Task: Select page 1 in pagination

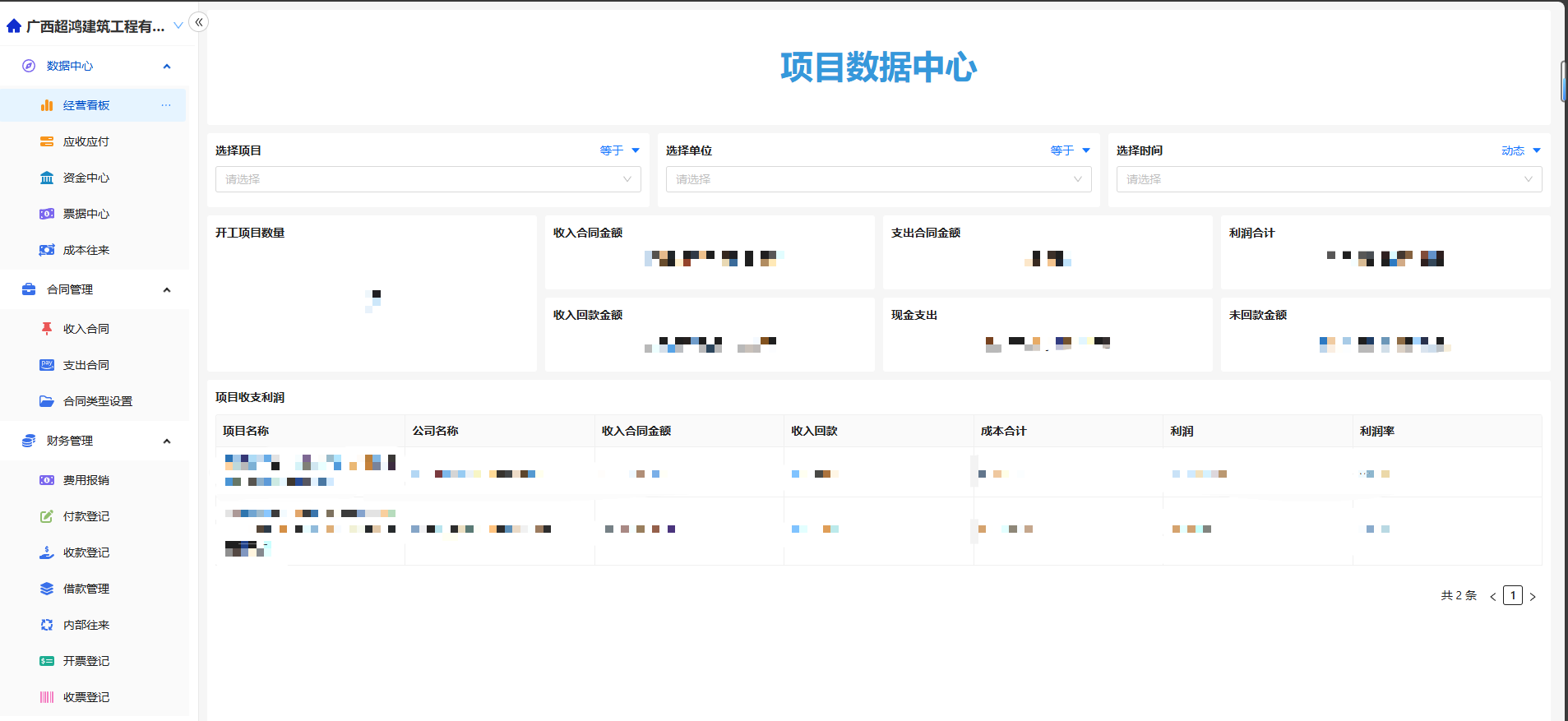Action: [1512, 595]
